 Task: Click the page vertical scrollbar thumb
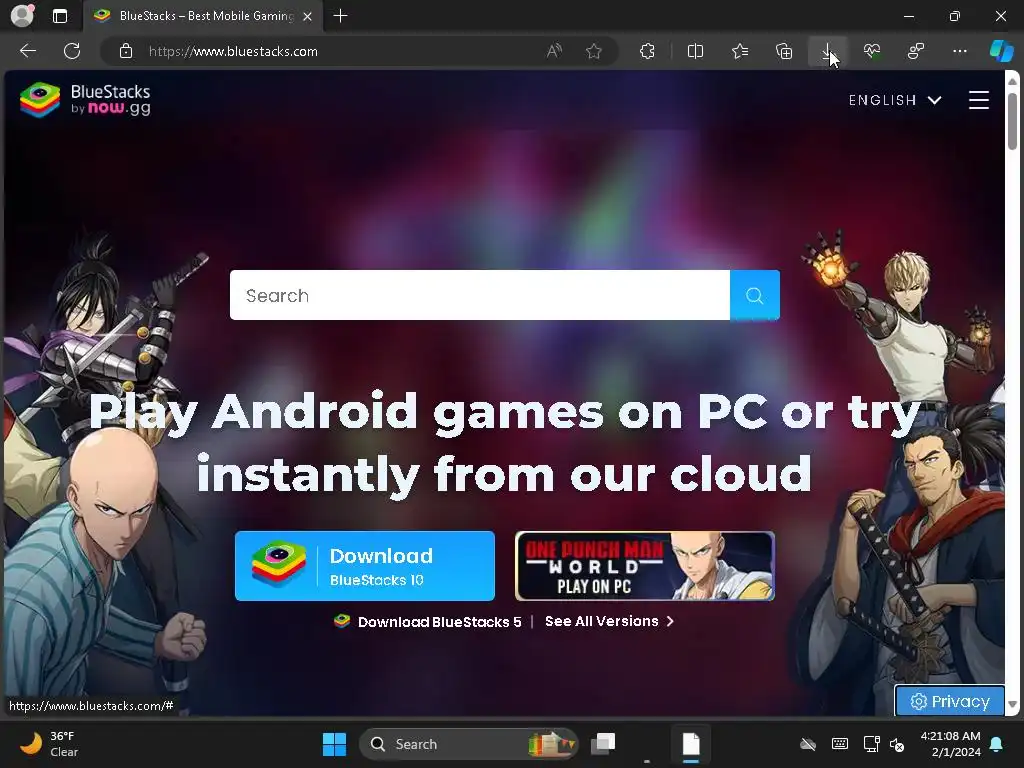pos(1012,121)
